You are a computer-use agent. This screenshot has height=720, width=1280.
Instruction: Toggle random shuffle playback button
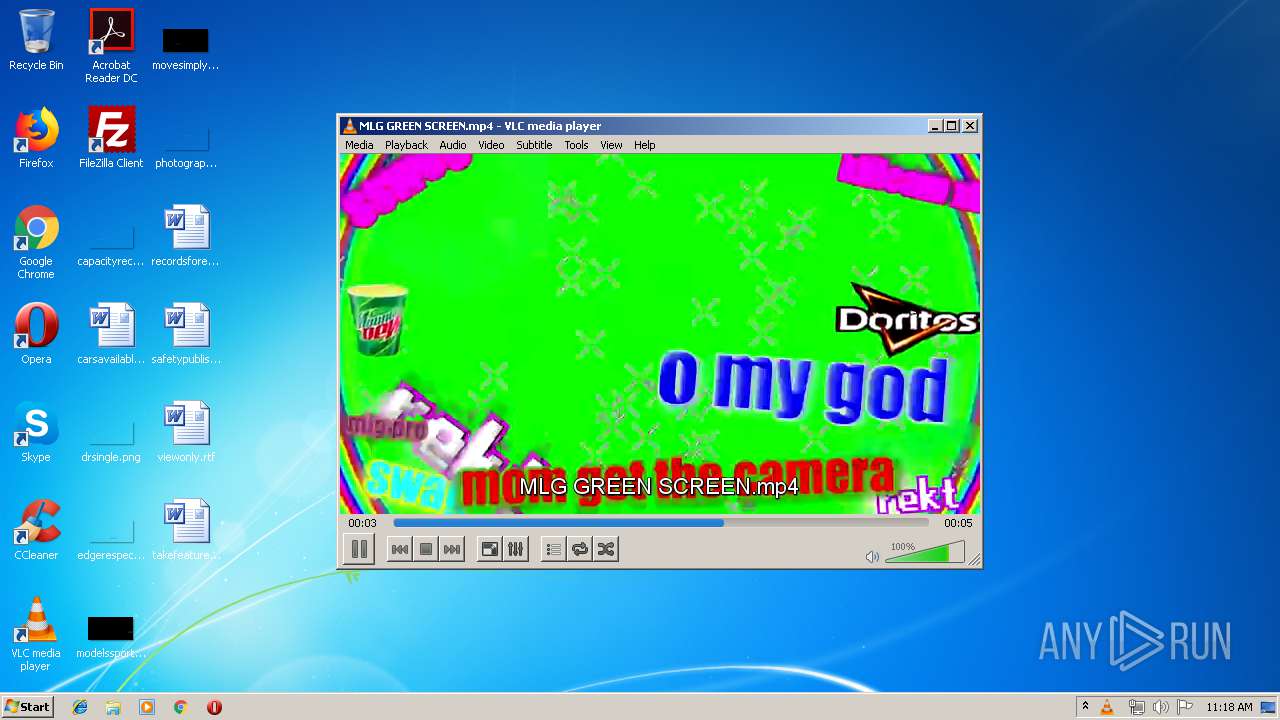click(605, 549)
